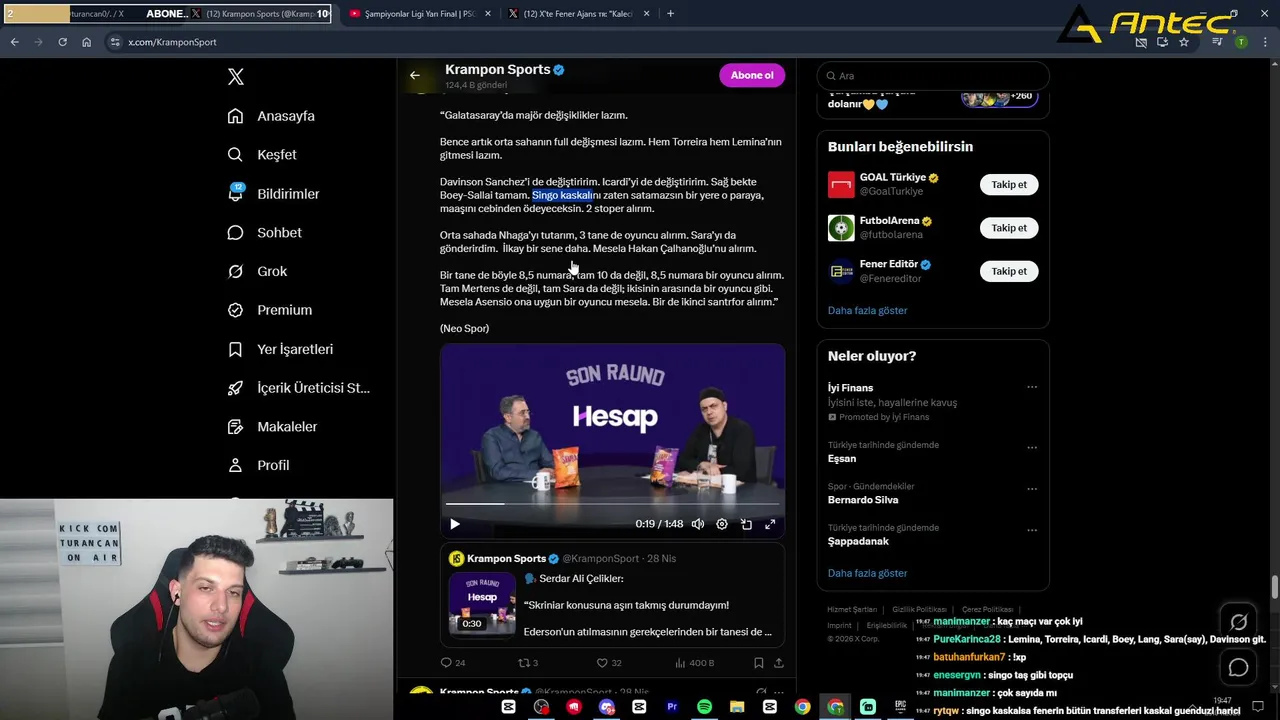This screenshot has height=720, width=1280.
Task: Go back with the profile header arrow
Action: point(415,75)
